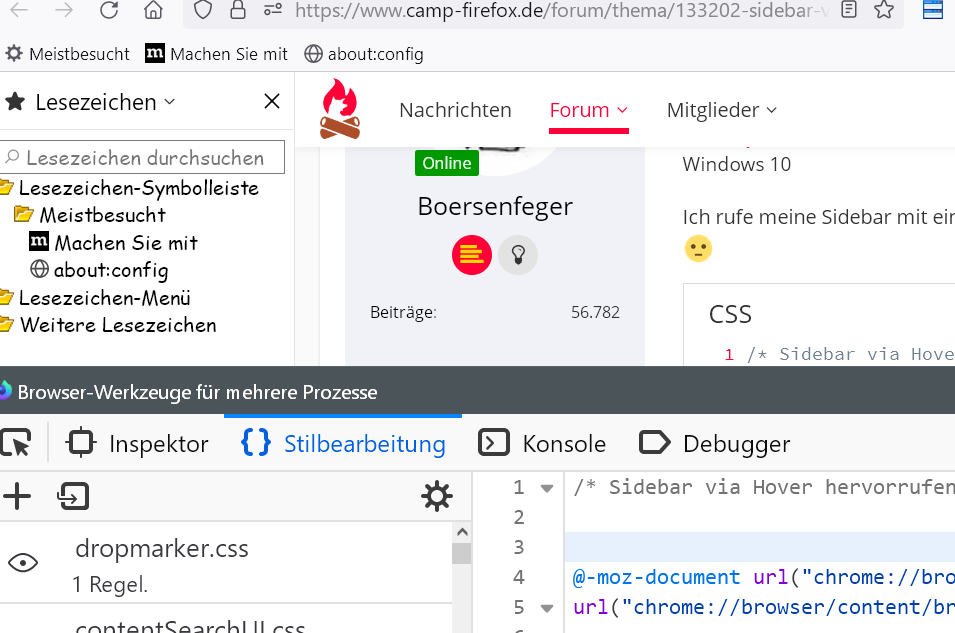The height and width of the screenshot is (633, 955).
Task: Import a style sheet file
Action: pyautogui.click(x=73, y=496)
